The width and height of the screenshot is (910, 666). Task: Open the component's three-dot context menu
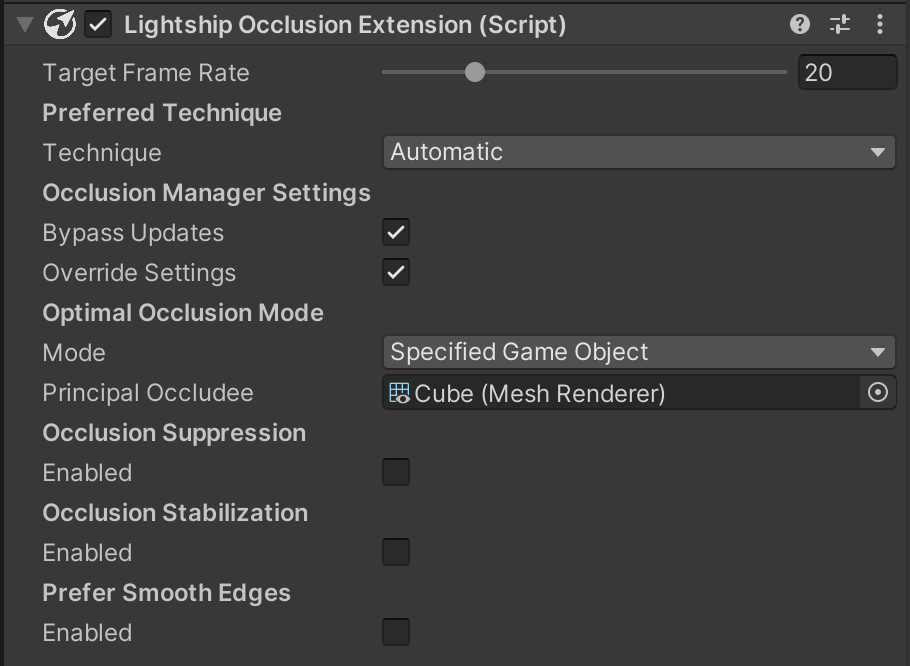click(880, 23)
